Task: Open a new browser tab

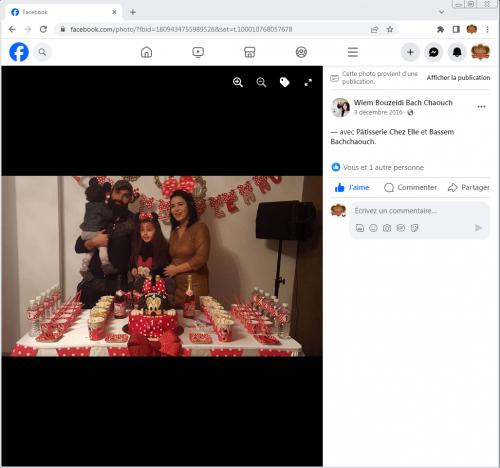Action: 133,12
